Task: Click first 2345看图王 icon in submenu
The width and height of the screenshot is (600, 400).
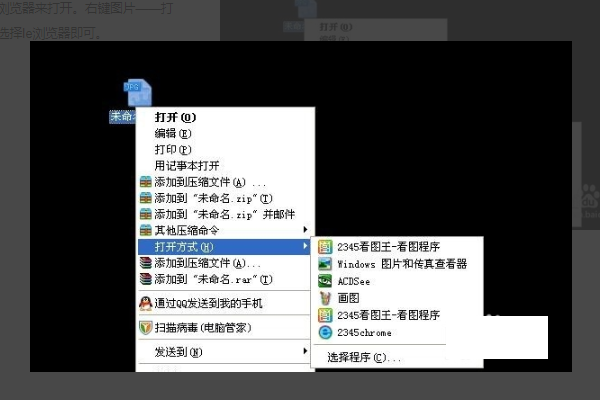Action: tap(325, 247)
